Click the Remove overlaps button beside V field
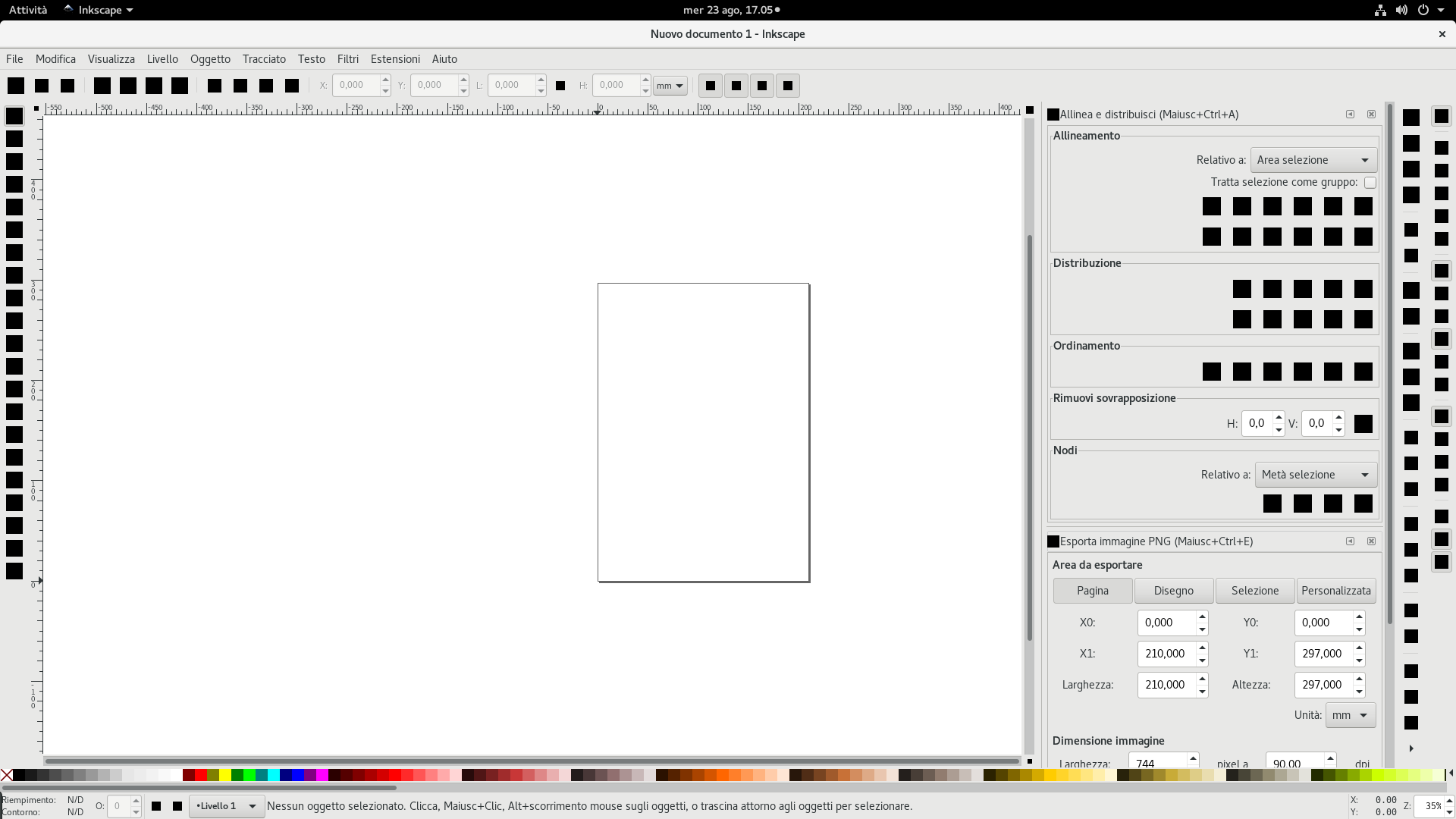The image size is (1456, 819). [1363, 424]
